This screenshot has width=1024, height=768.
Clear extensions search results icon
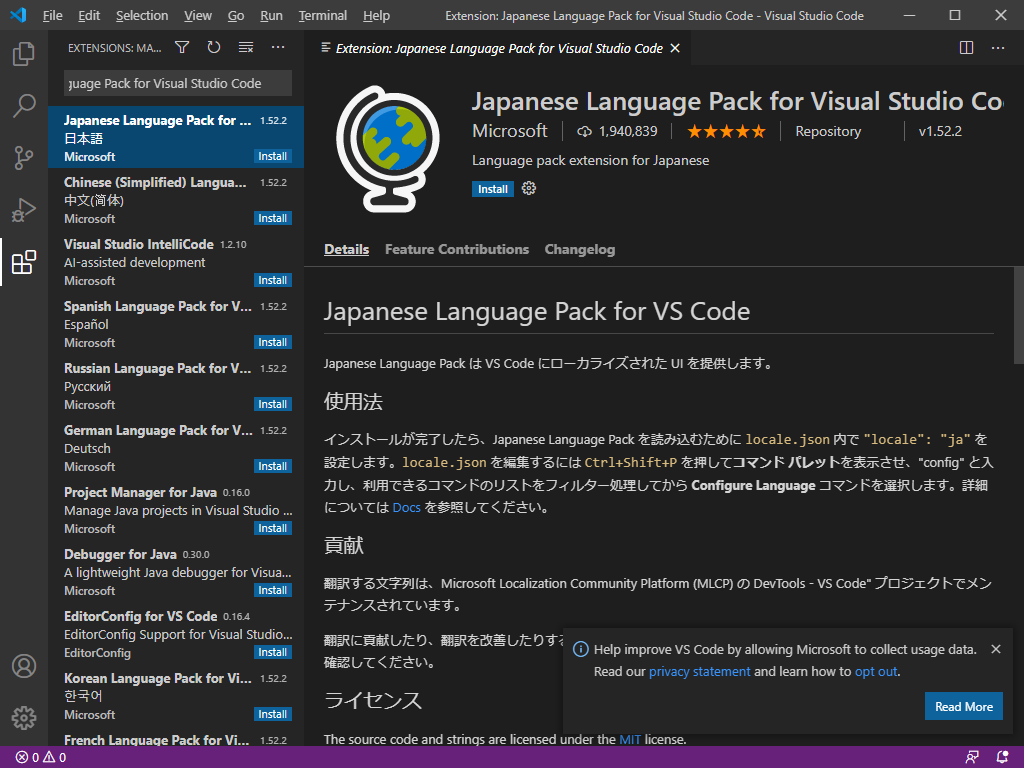pyautogui.click(x=246, y=47)
